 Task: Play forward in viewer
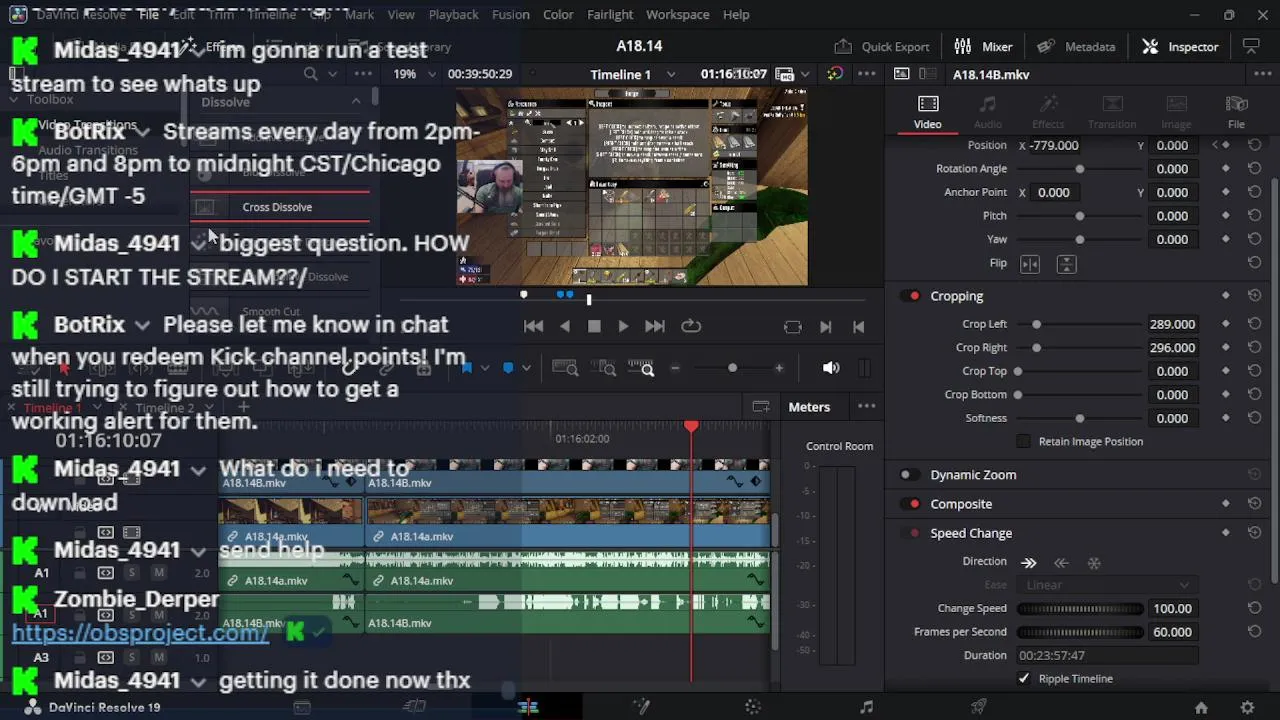pyautogui.click(x=623, y=326)
